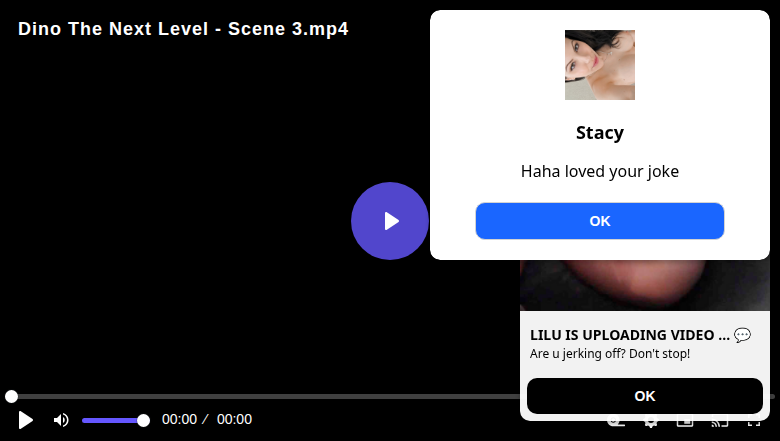The image size is (780, 441).
Task: Click the 00:00 elapsed time display
Action: pyautogui.click(x=180, y=420)
